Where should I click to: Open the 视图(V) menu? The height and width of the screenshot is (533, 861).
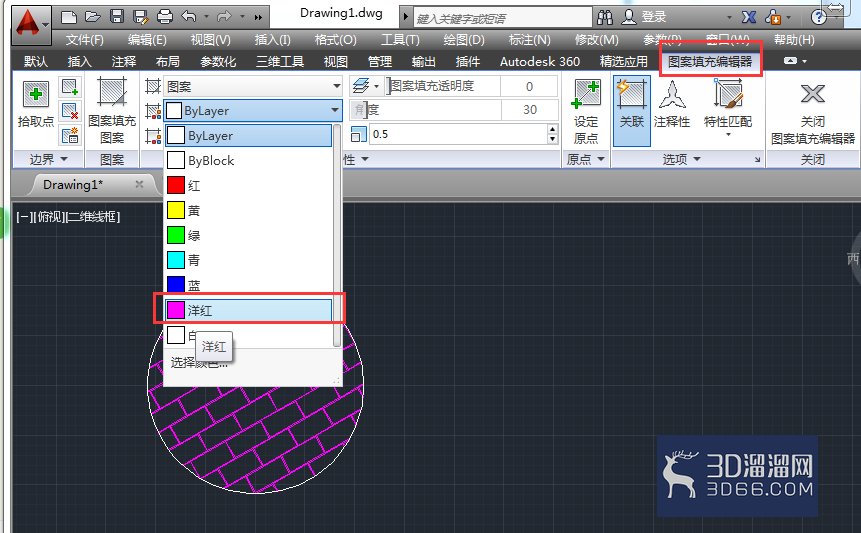(x=210, y=40)
